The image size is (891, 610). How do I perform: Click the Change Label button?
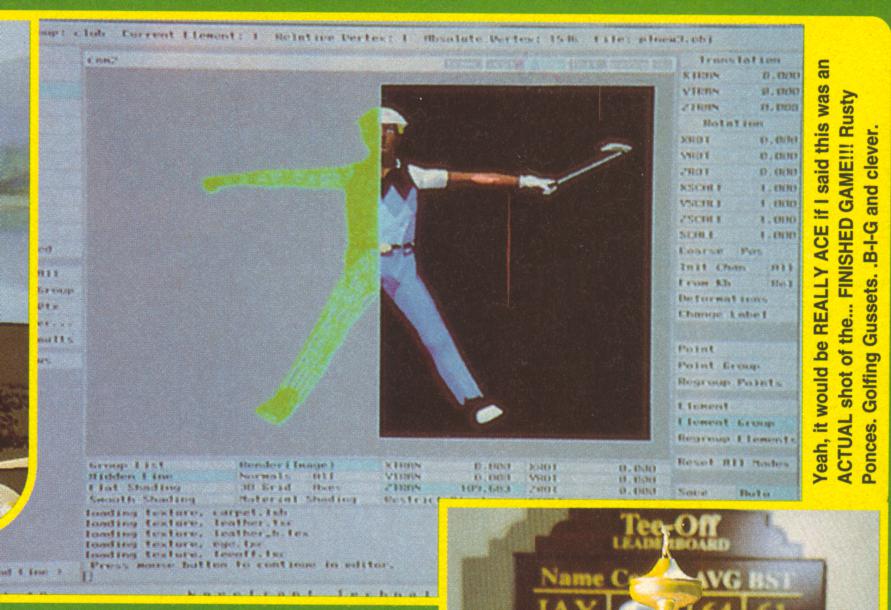coord(722,314)
